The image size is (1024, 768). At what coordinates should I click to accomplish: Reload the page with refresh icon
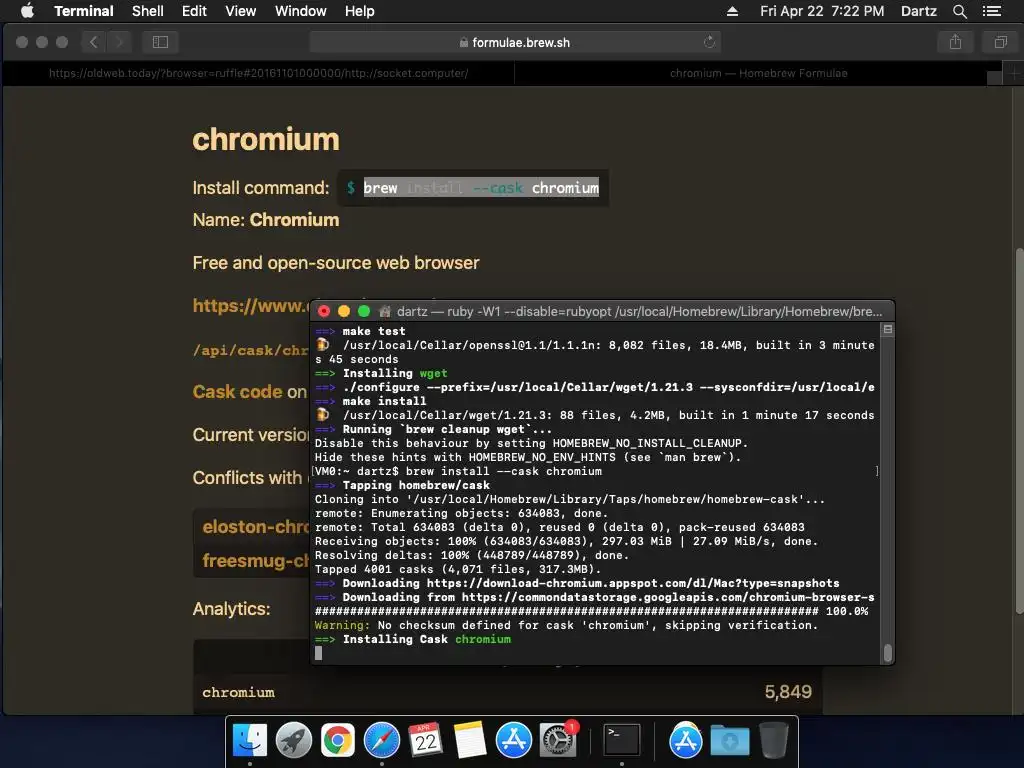(x=709, y=42)
